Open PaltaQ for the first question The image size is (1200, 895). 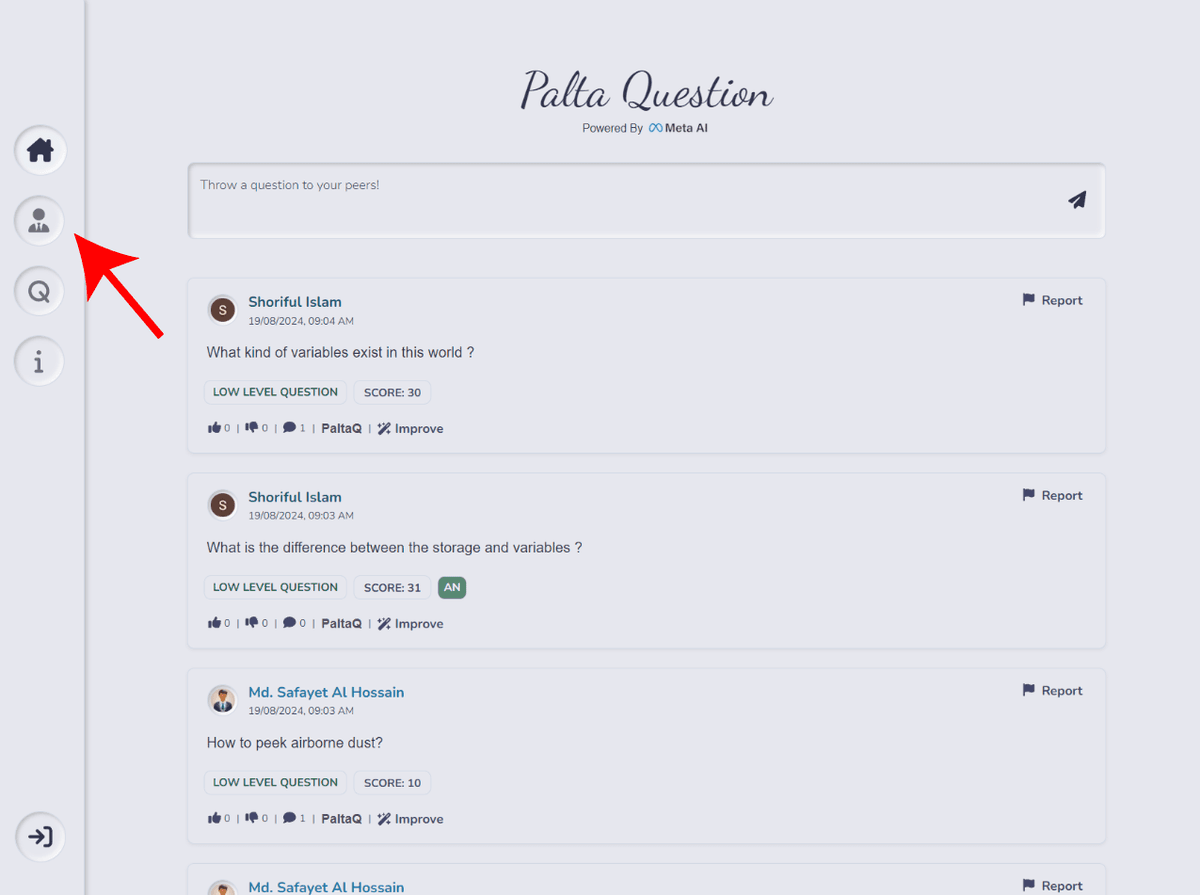tap(341, 428)
